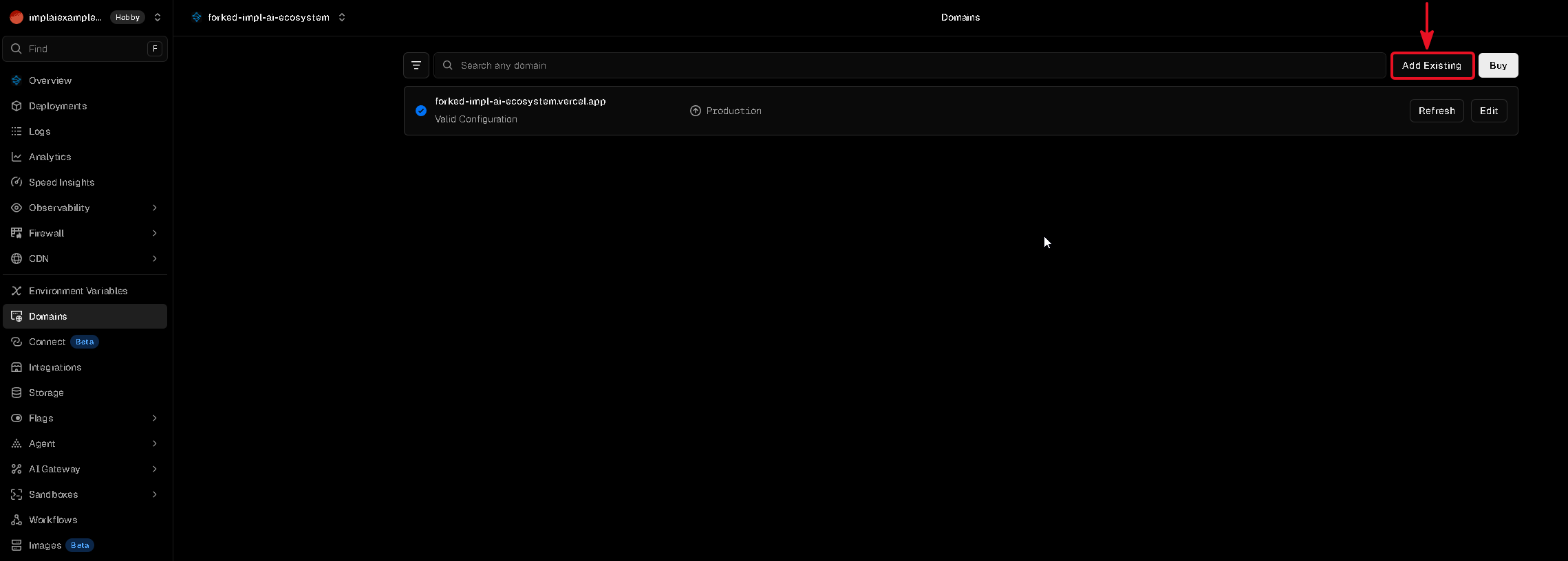Expand the Sandboxes submenu chevron
Screen dimensions: 1568x561
click(155, 494)
